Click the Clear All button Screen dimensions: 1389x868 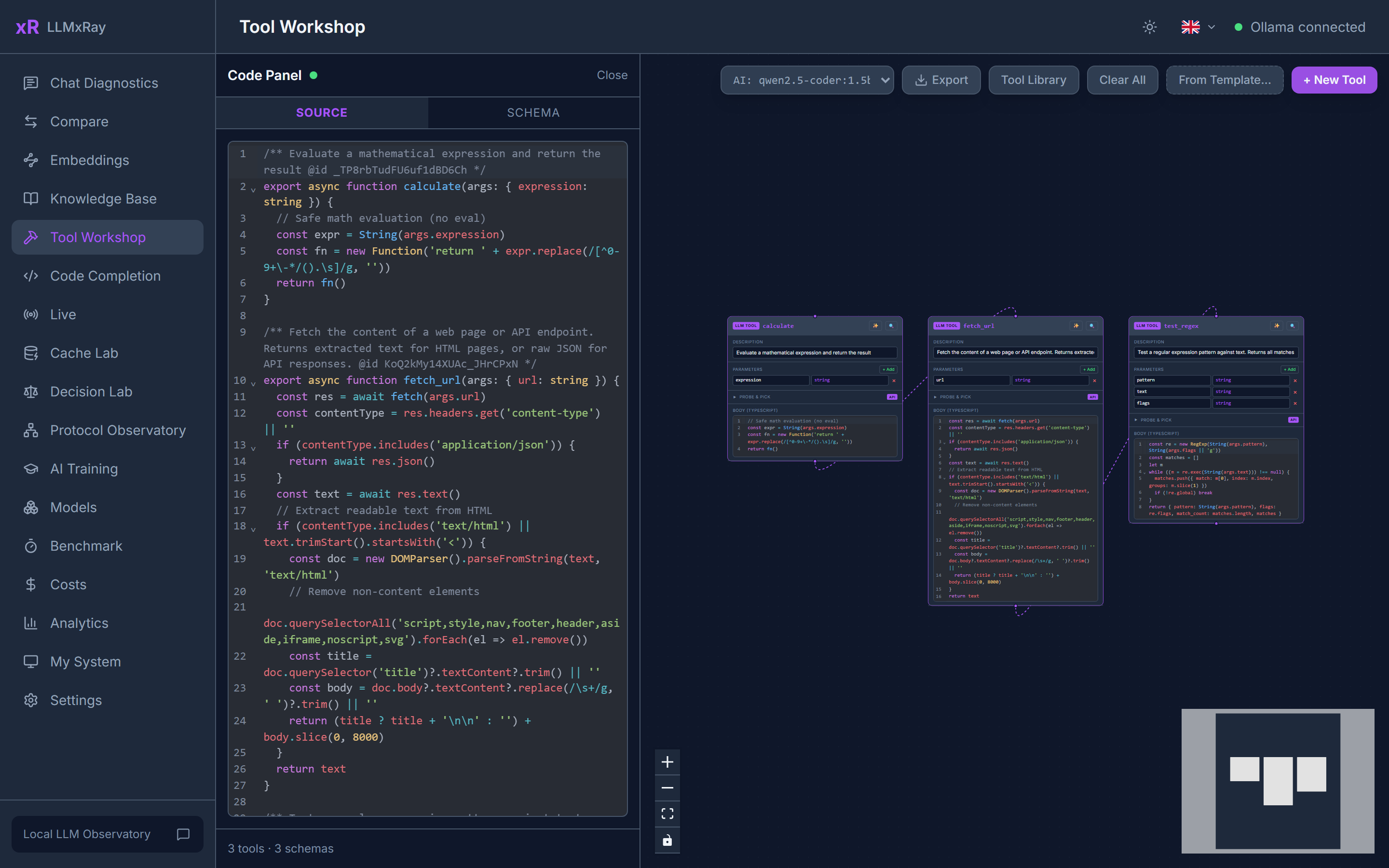coord(1122,80)
